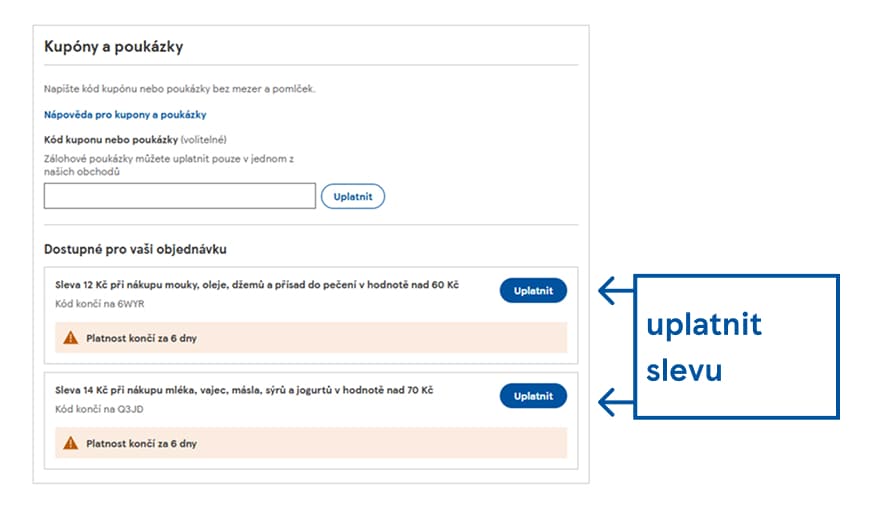The image size is (876, 506).
Task: Click the lower arrow pointing to the second coupon
Action: click(616, 402)
